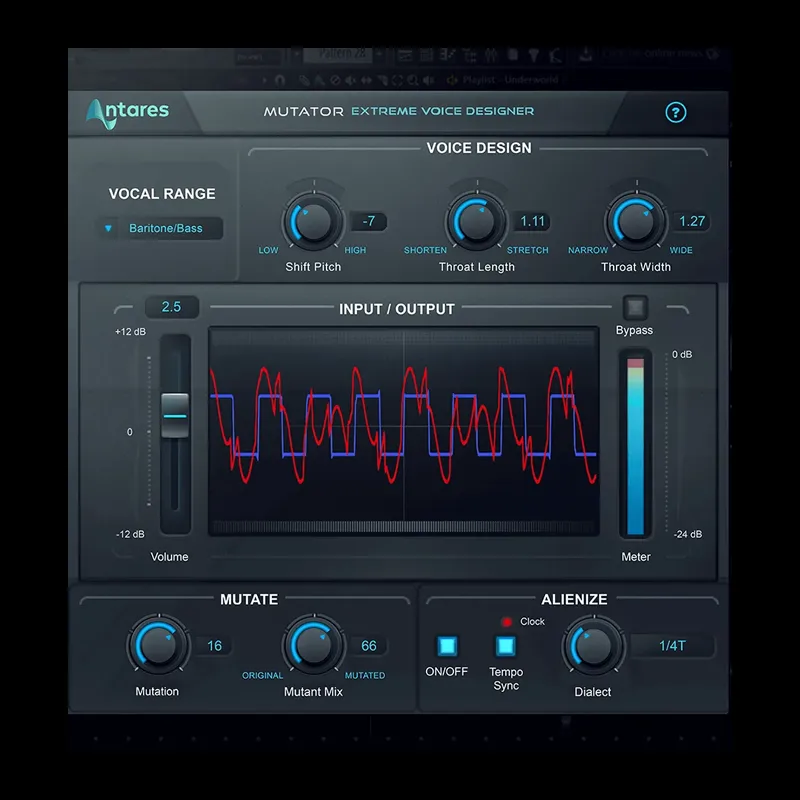800x800 pixels.
Task: Click the red Clock indicator light
Action: click(x=506, y=621)
